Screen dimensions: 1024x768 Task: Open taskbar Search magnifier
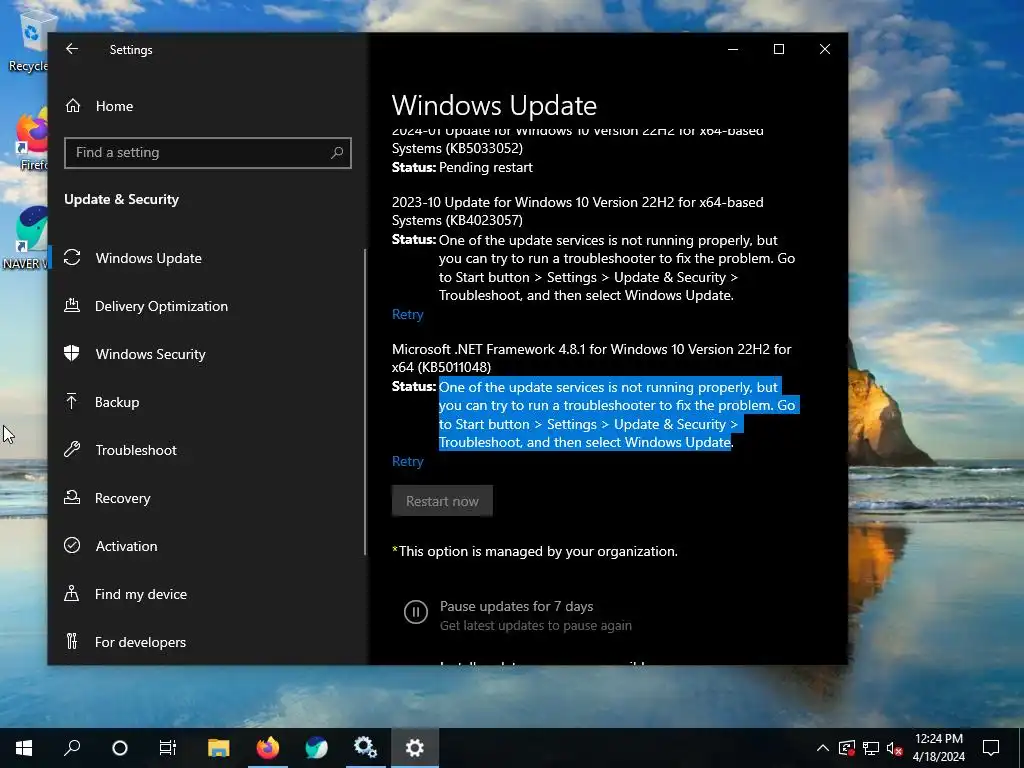pyautogui.click(x=72, y=748)
